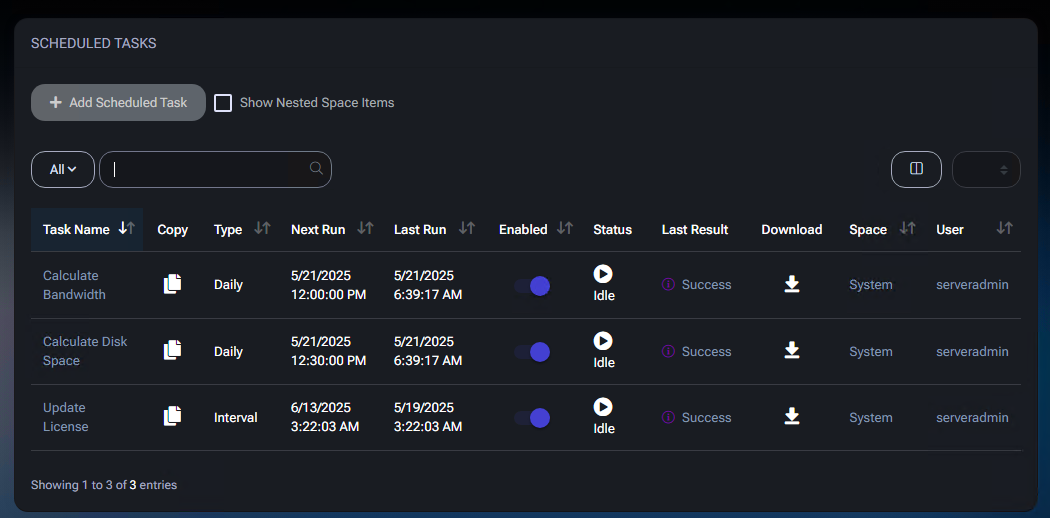Click Add Scheduled Task button
Viewport: 1050px width, 518px height.
pyautogui.click(x=118, y=102)
